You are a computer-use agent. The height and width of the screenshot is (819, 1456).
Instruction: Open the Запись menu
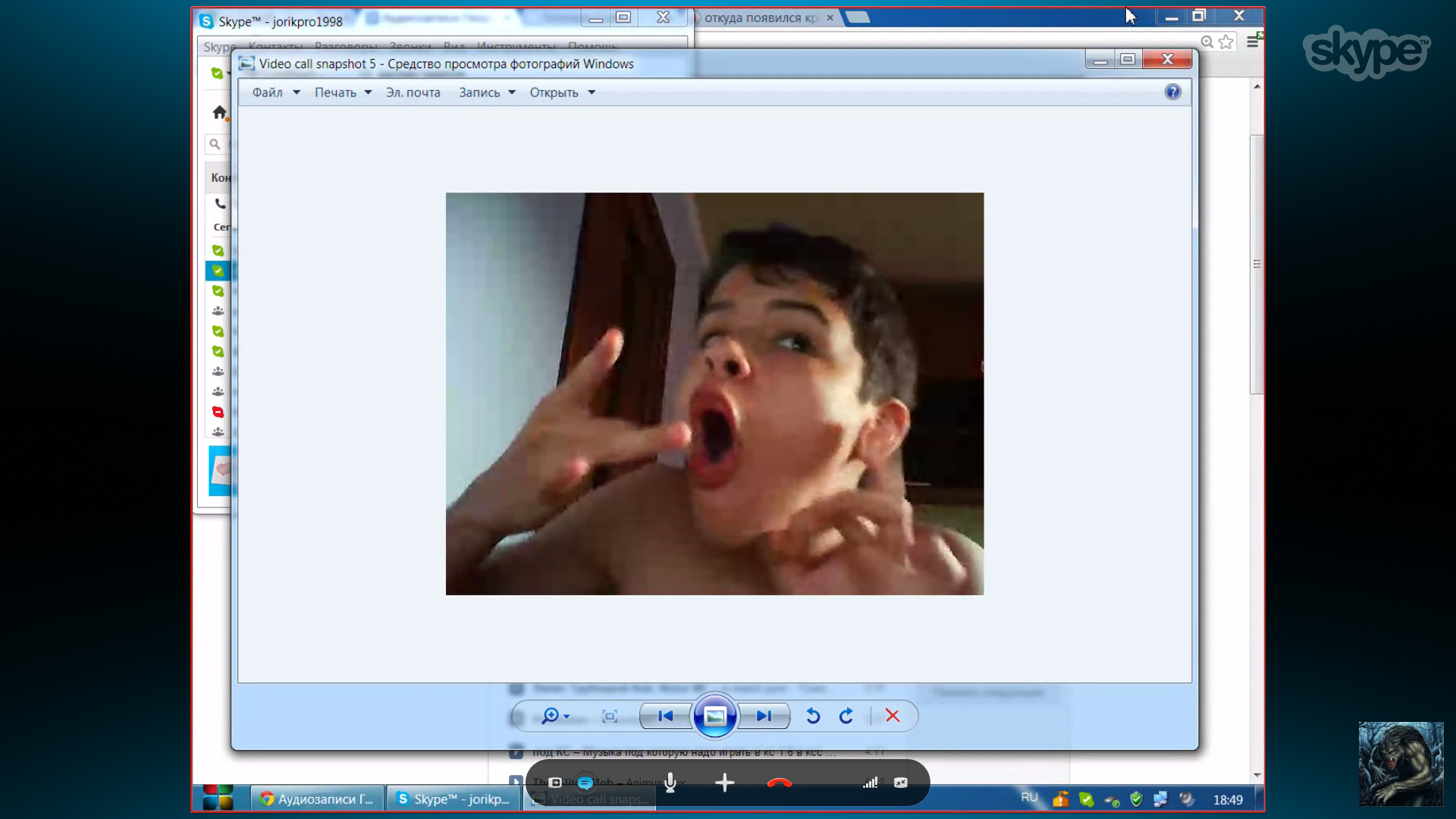coord(479,93)
